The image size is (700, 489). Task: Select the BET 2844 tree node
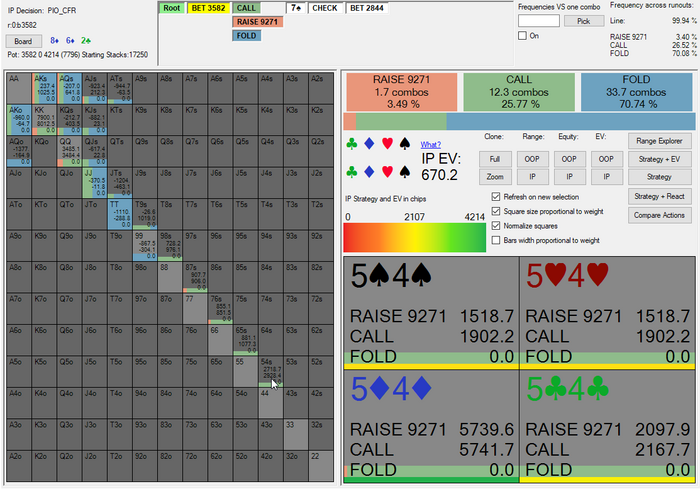(367, 8)
